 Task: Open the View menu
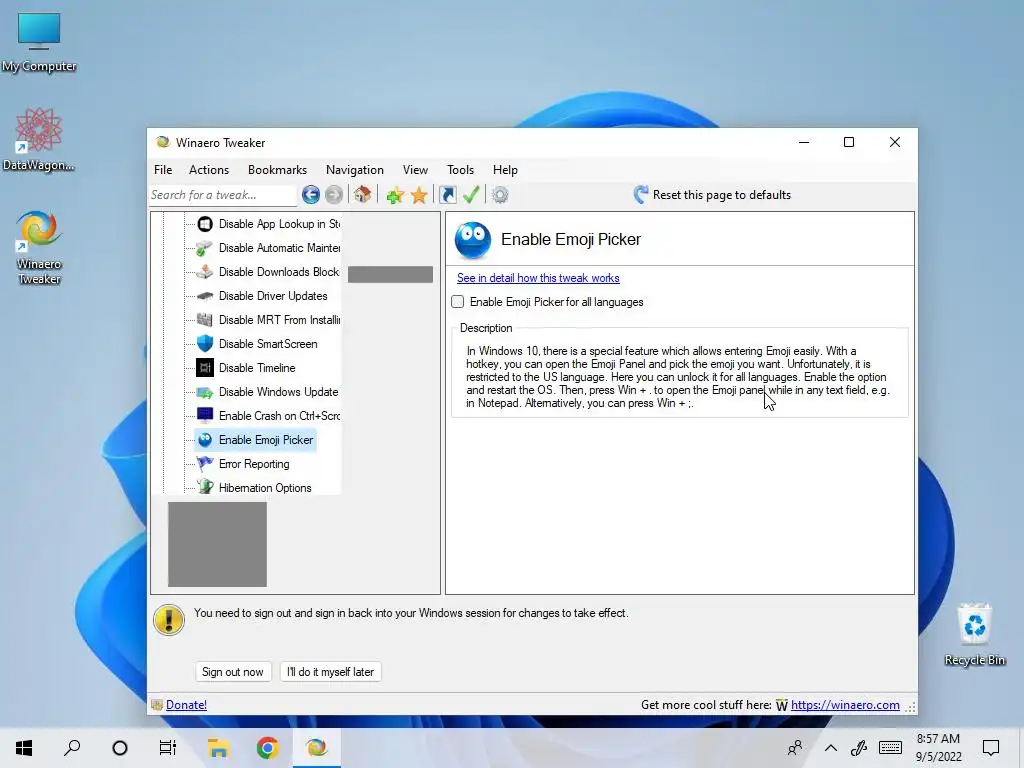415,170
